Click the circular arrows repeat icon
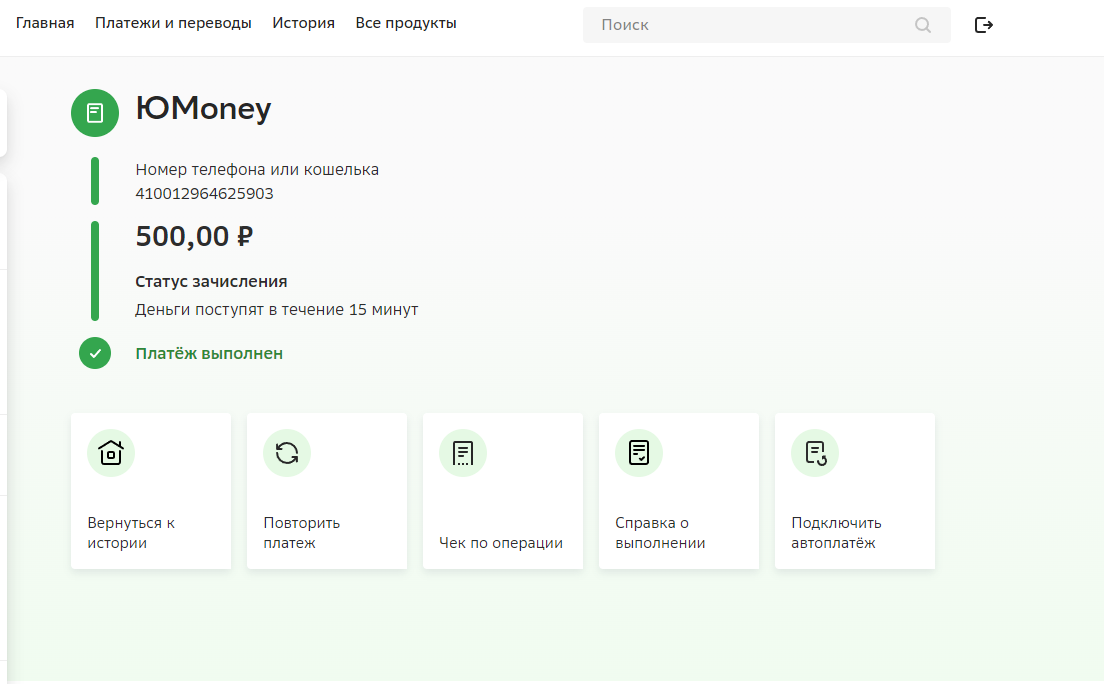This screenshot has width=1104, height=684. point(287,453)
